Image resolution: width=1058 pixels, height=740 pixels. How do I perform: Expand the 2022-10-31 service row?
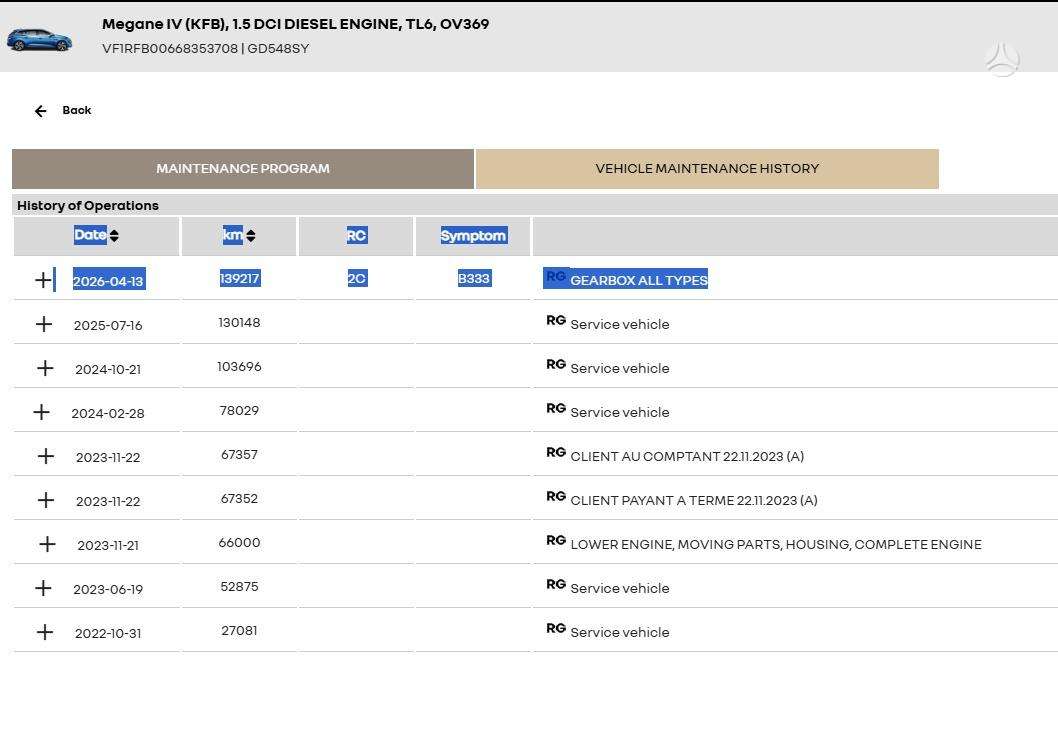[45, 632]
